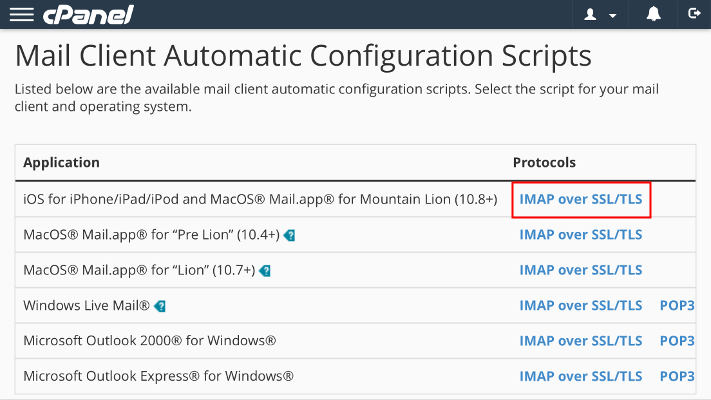Image resolution: width=711 pixels, height=400 pixels.
Task: Open the notifications bell
Action: 654,14
